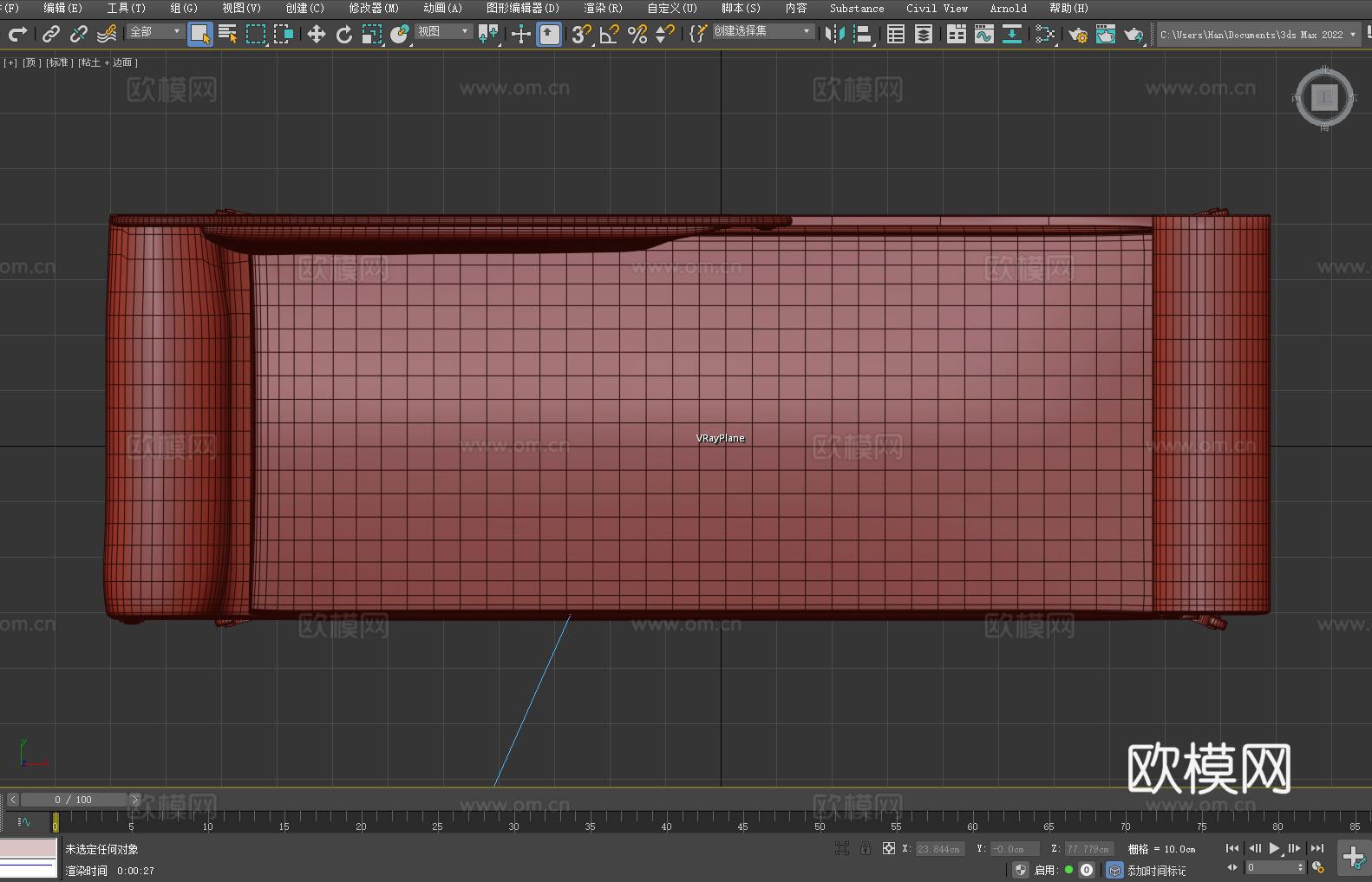The width and height of the screenshot is (1372, 882).
Task: Open Render Setup teapot icon
Action: [x=1077, y=35]
